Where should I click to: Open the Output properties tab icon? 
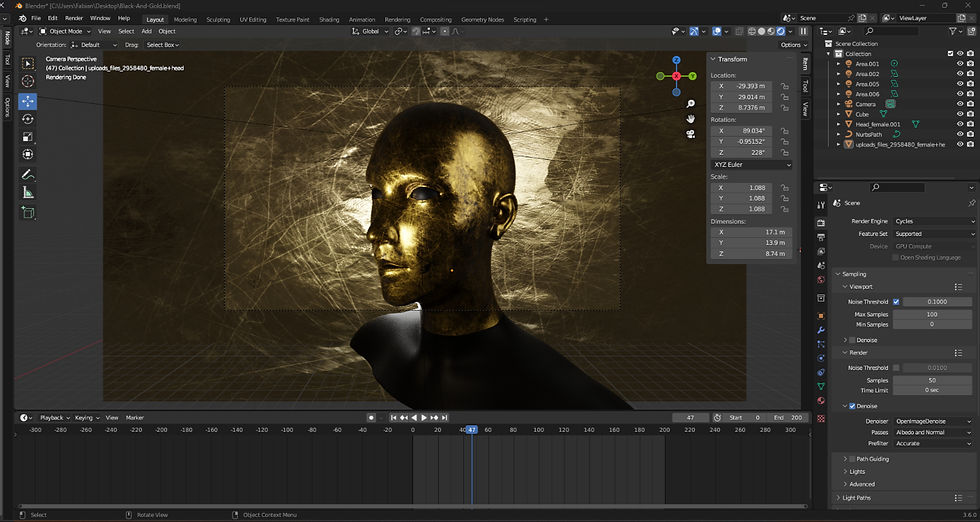pyautogui.click(x=821, y=237)
